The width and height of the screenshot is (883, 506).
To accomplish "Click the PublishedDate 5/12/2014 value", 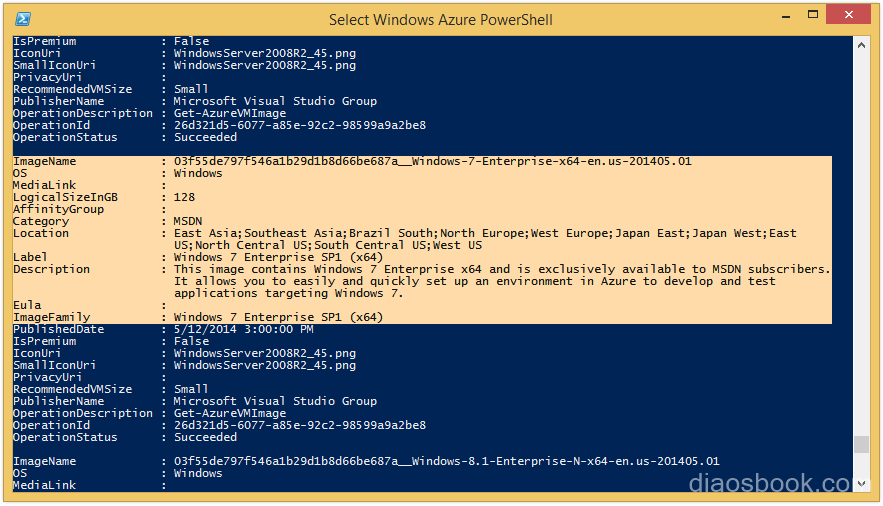I will (x=243, y=329).
